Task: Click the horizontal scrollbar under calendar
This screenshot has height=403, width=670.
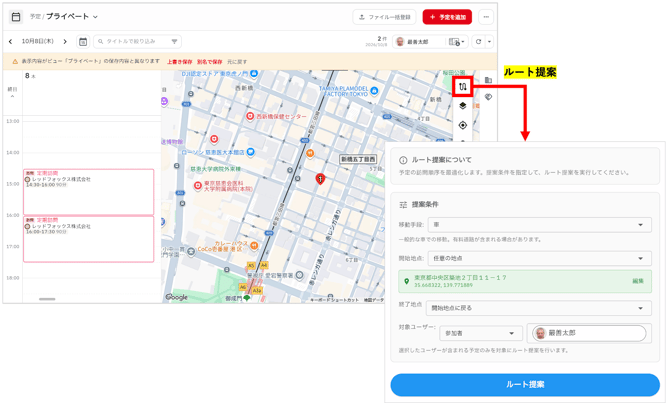Action: tap(47, 299)
